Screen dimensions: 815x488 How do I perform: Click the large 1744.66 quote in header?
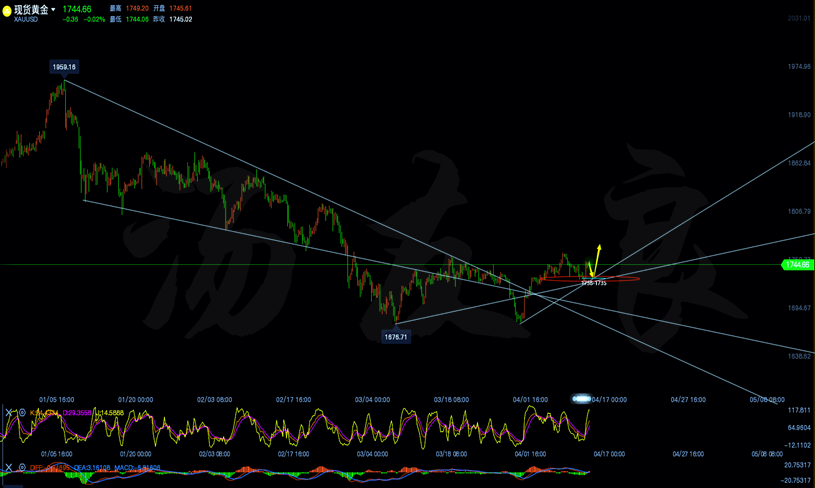[x=77, y=9]
